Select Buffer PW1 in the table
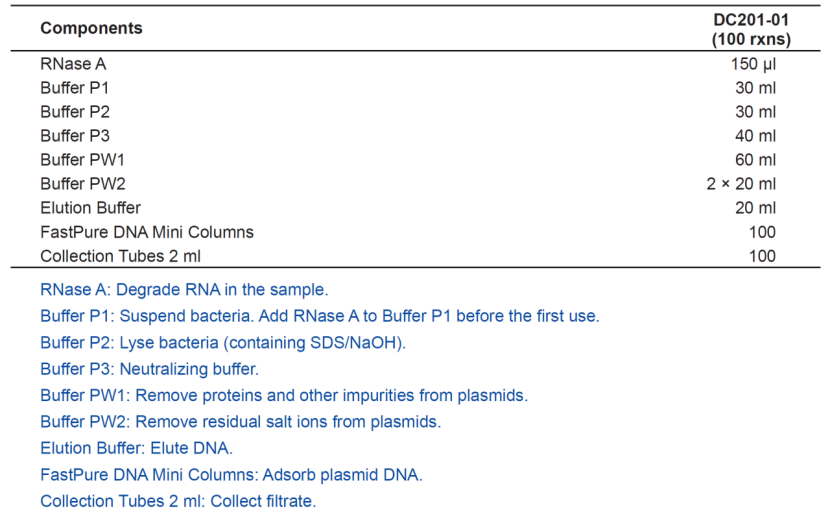Viewport: 830px width, 512px height. [83, 160]
